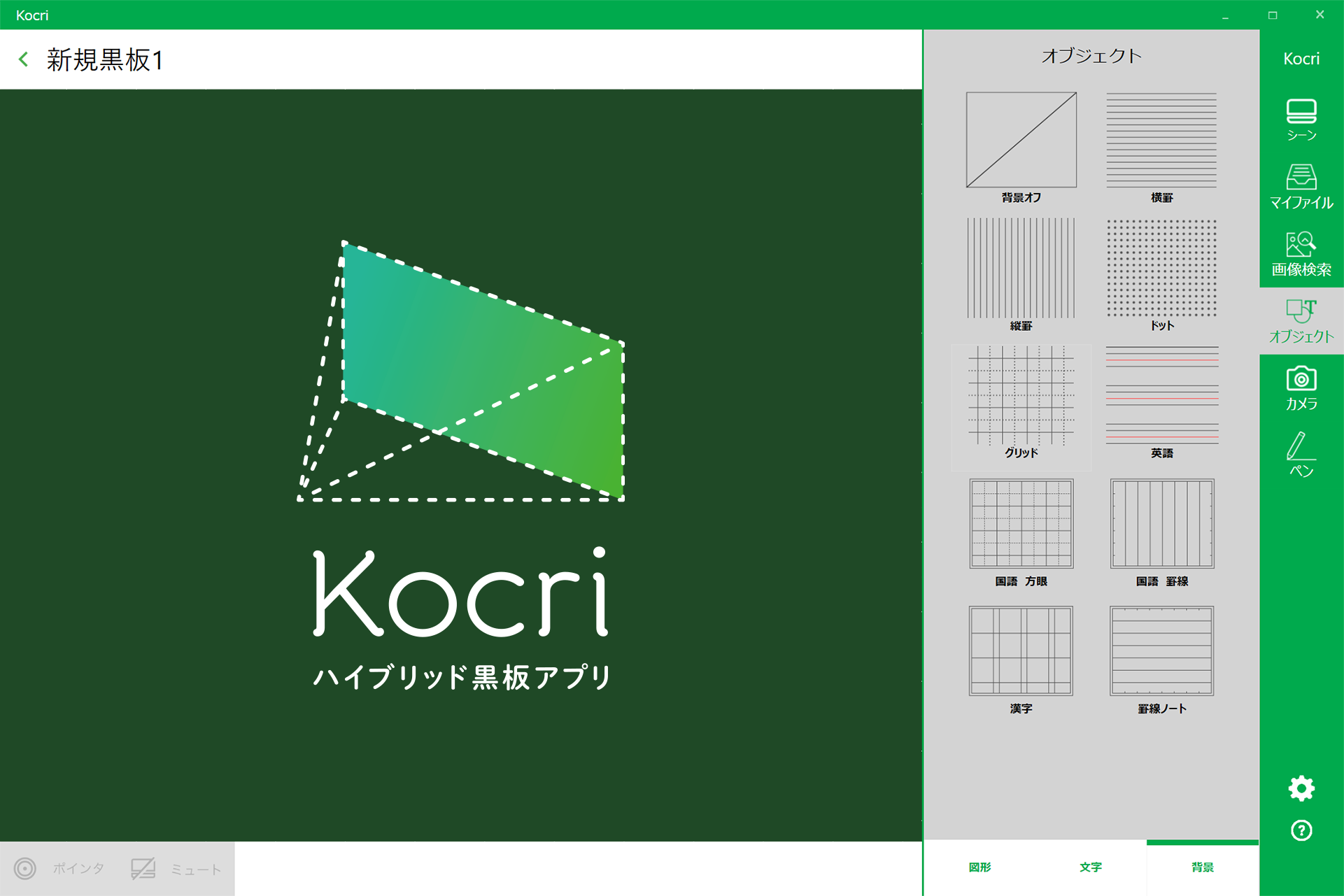Click the 新規黒板1 board title
Image resolution: width=1344 pixels, height=896 pixels.
pos(105,60)
